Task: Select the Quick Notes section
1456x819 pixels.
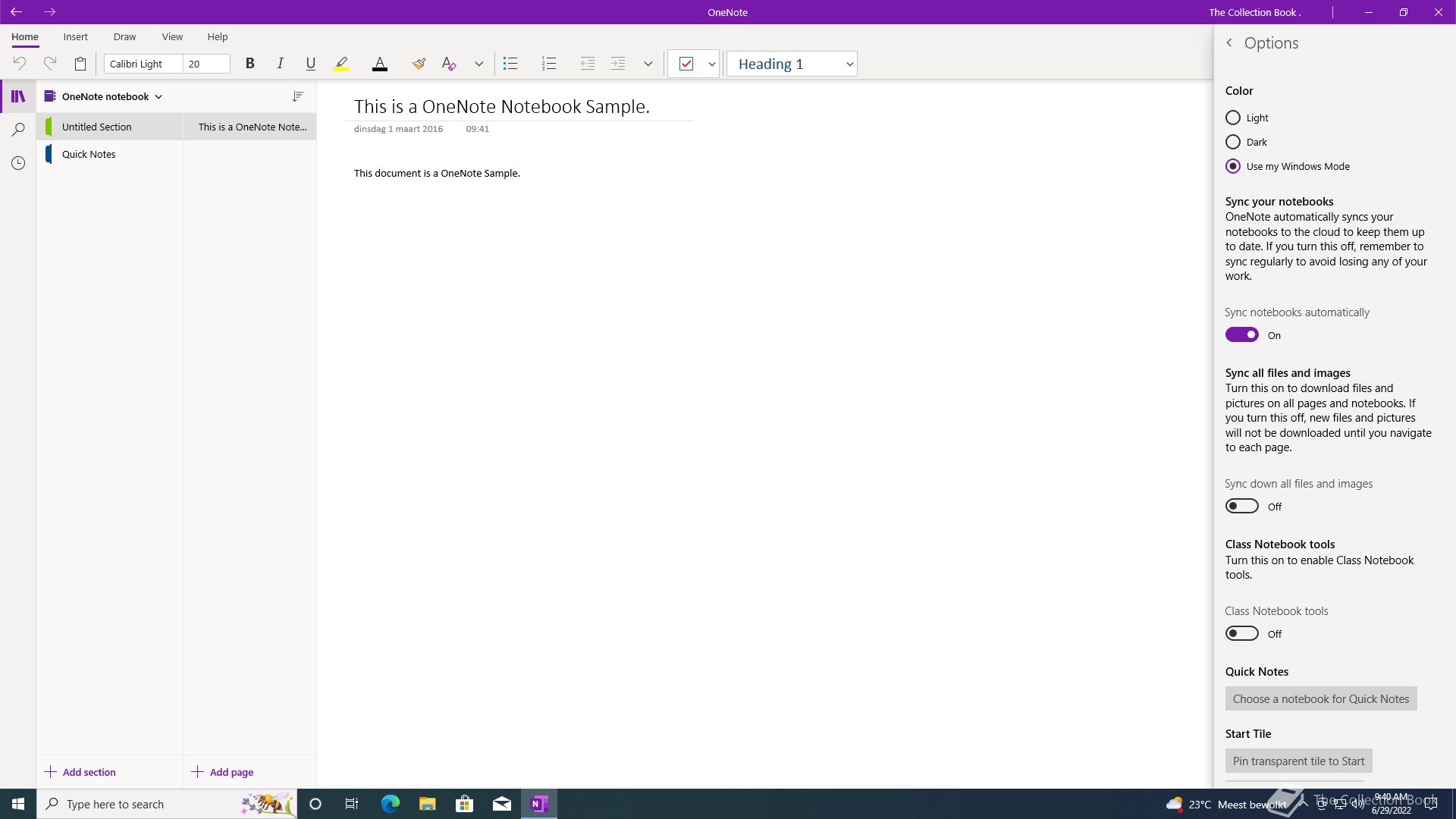Action: point(110,154)
